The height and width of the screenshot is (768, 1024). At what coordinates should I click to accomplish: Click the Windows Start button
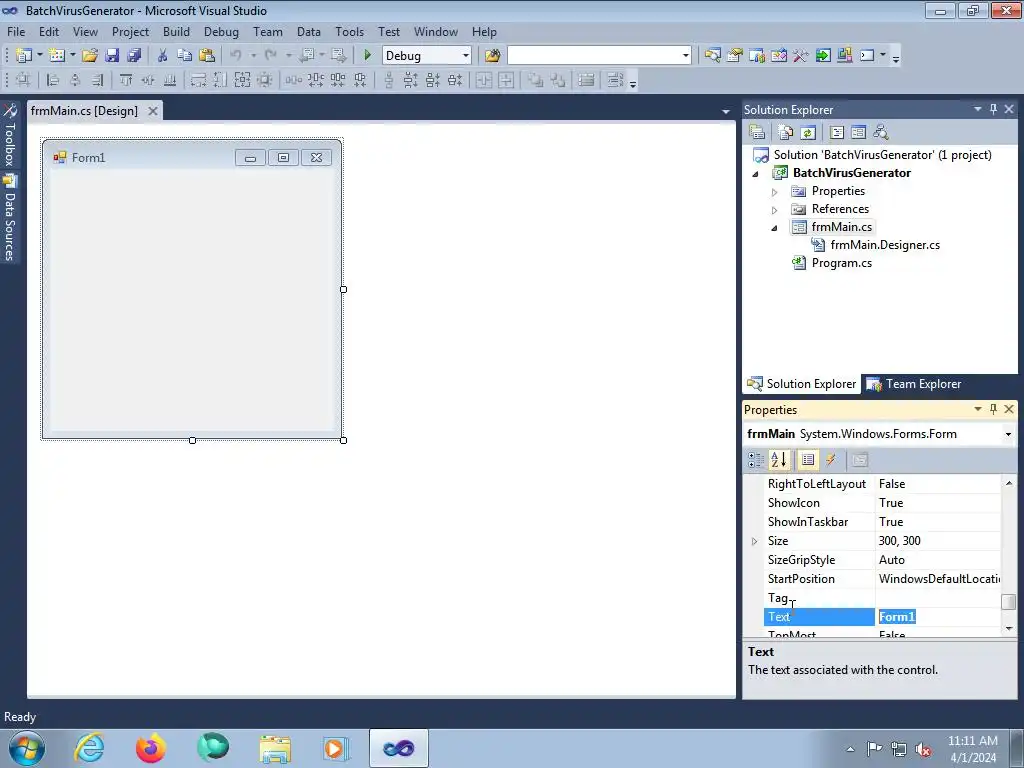tap(26, 748)
